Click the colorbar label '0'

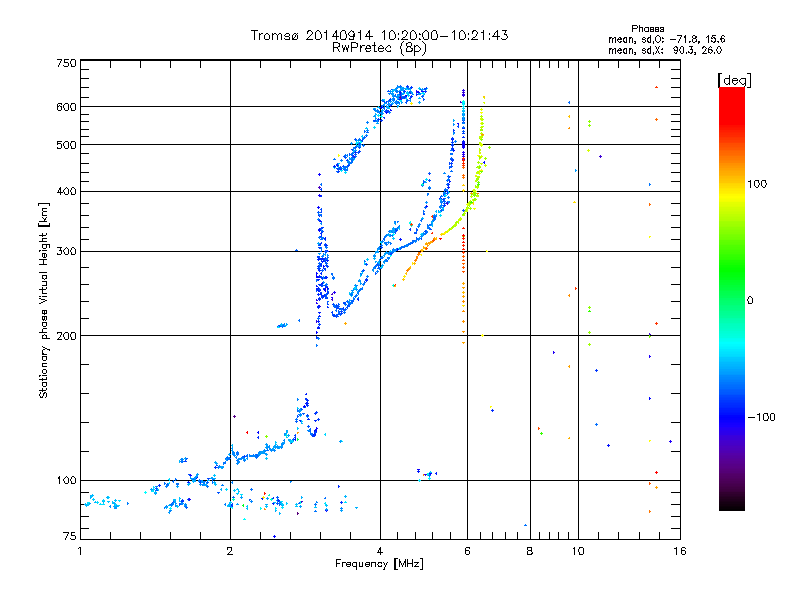750,301
